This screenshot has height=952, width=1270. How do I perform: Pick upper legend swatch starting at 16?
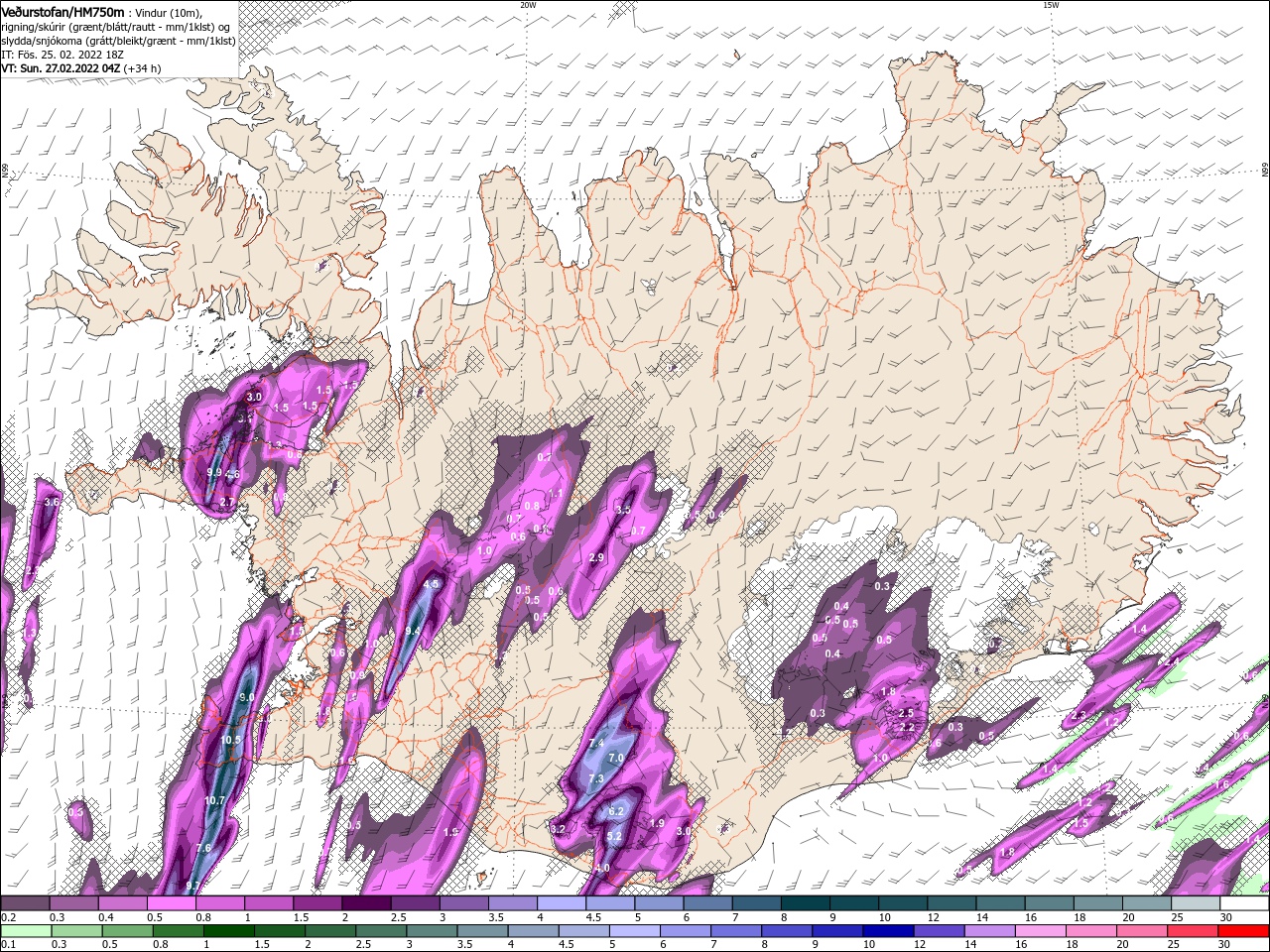coord(1051,903)
